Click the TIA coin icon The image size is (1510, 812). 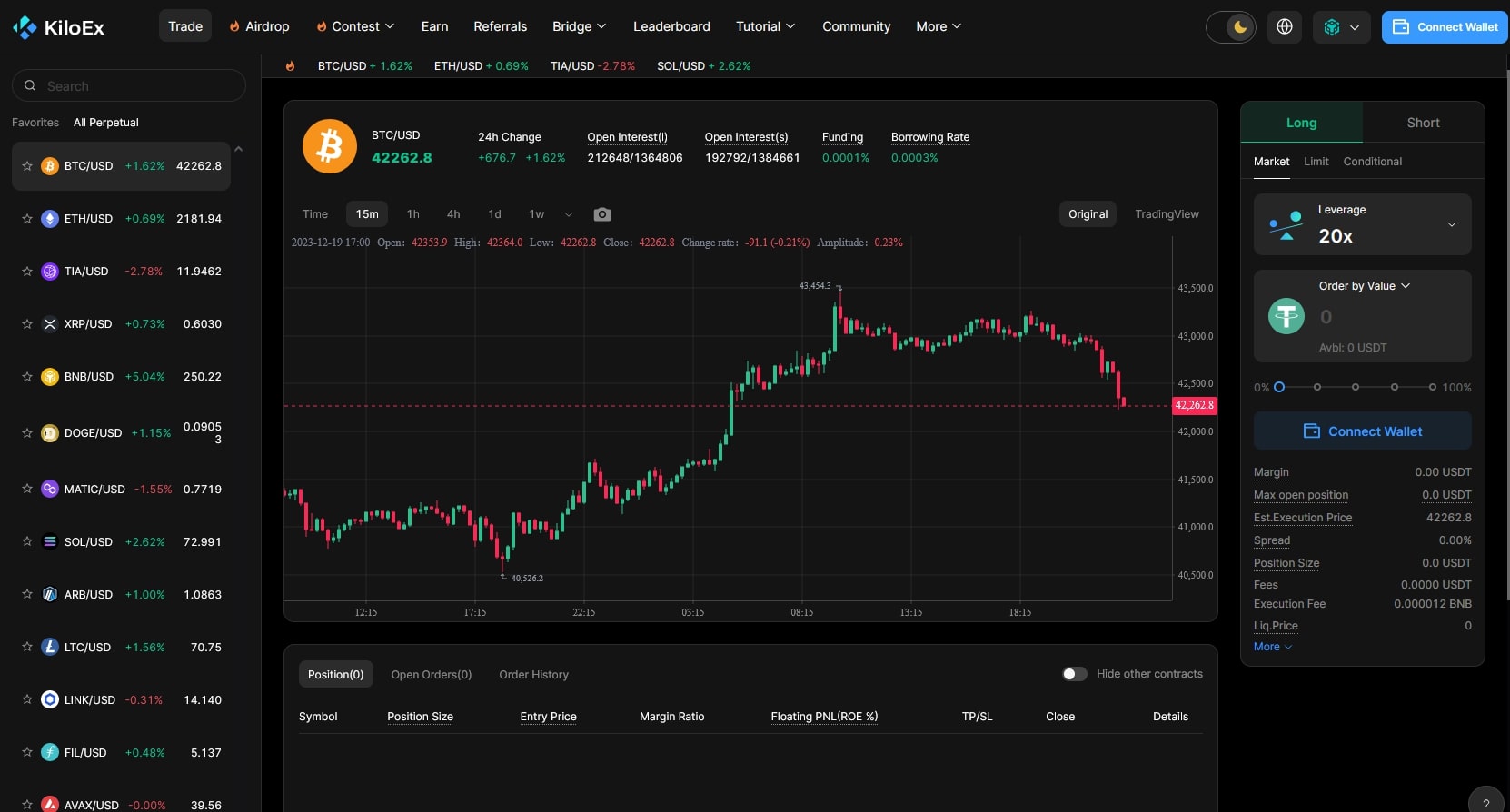pyautogui.click(x=50, y=272)
